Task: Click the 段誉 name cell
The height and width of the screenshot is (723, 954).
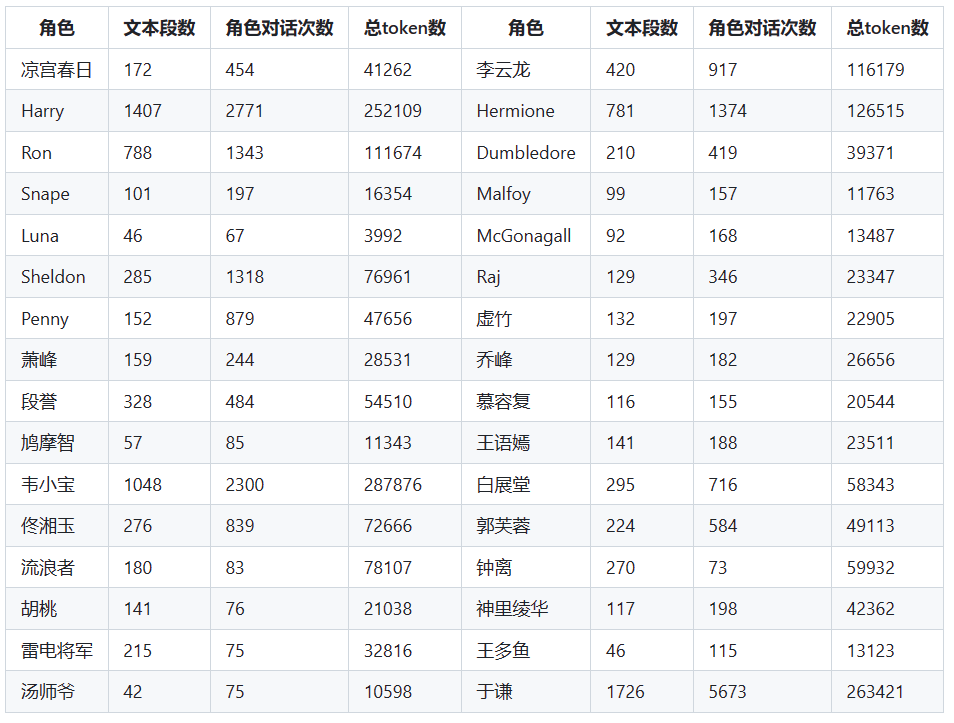Action: click(x=57, y=401)
